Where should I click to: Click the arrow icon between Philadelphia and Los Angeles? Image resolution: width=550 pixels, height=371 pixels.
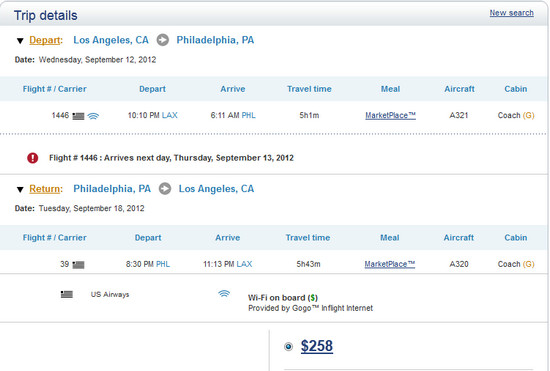165,189
